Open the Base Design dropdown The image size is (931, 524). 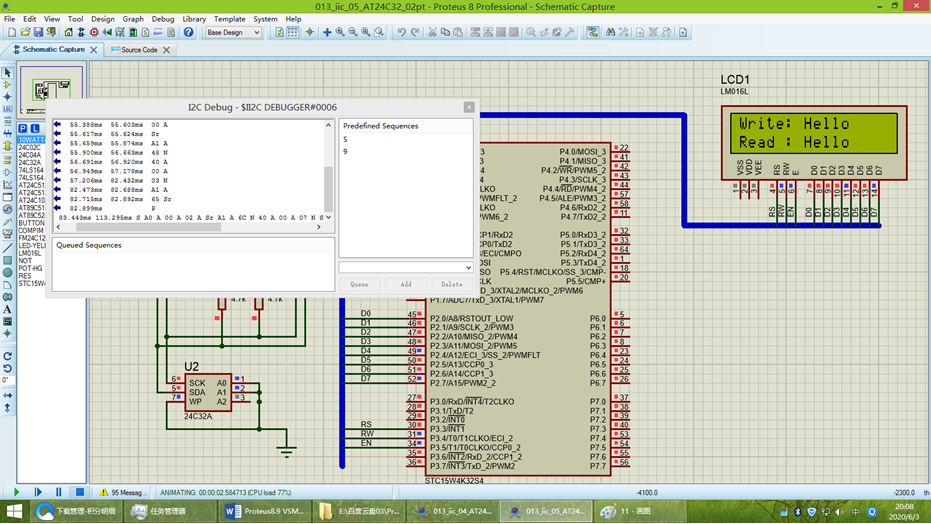pos(233,33)
